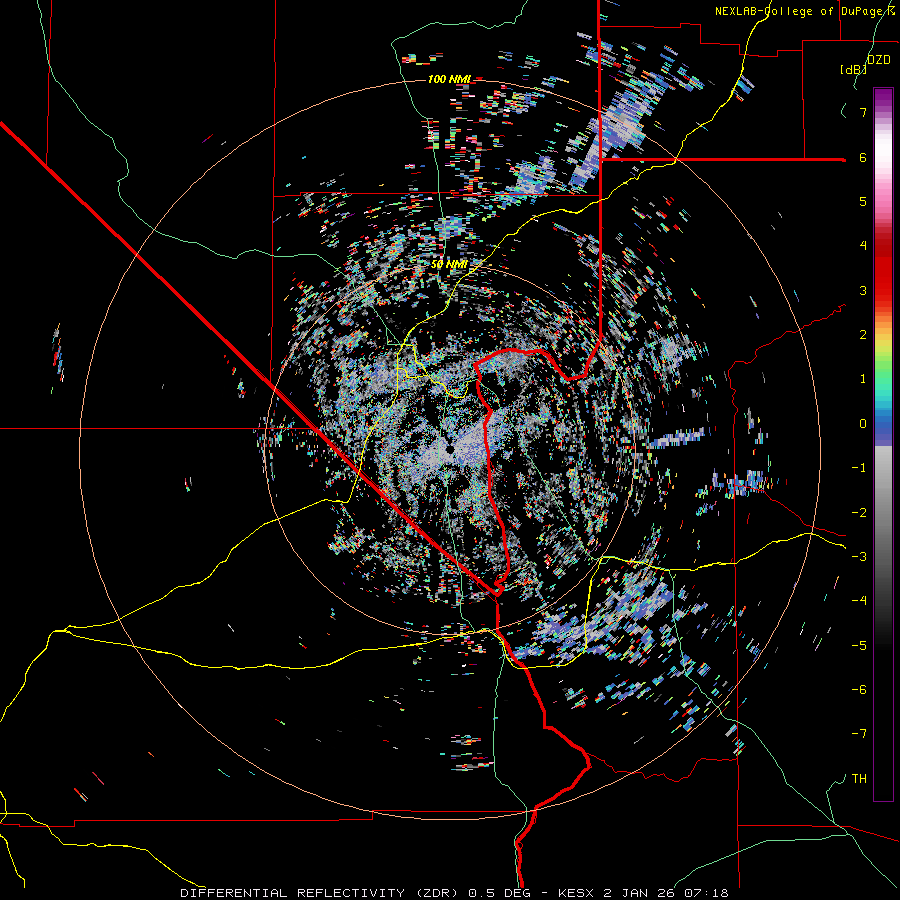The image size is (900, 900).
Task: Click the "-2" scale value
Action: point(859,513)
